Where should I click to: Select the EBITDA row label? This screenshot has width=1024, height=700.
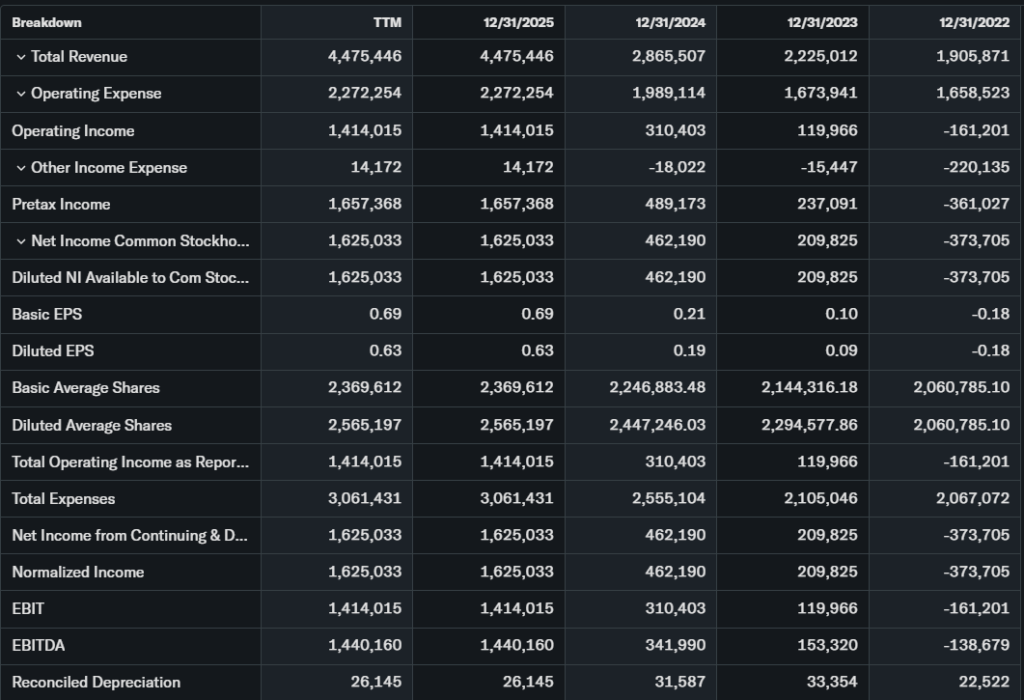[x=39, y=645]
